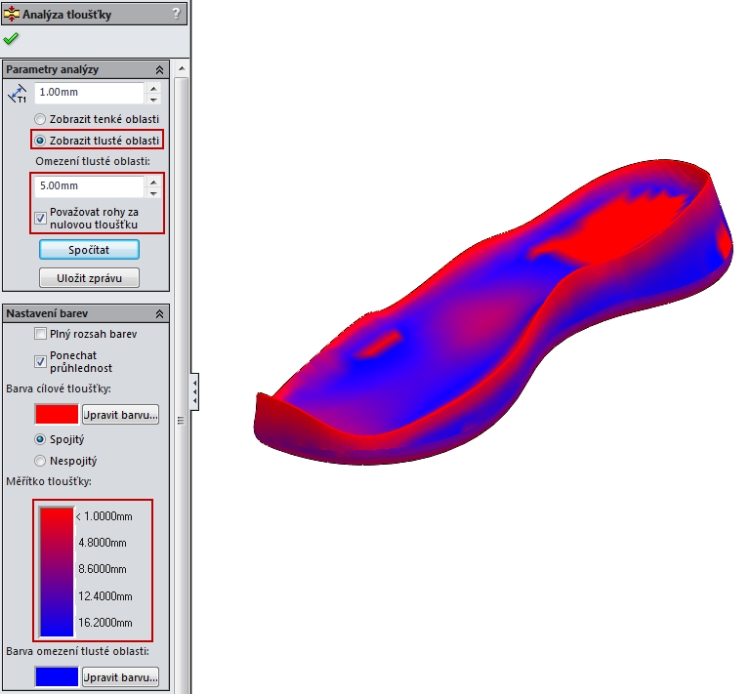Click the Měřítko tloušťky label

(x=49, y=482)
